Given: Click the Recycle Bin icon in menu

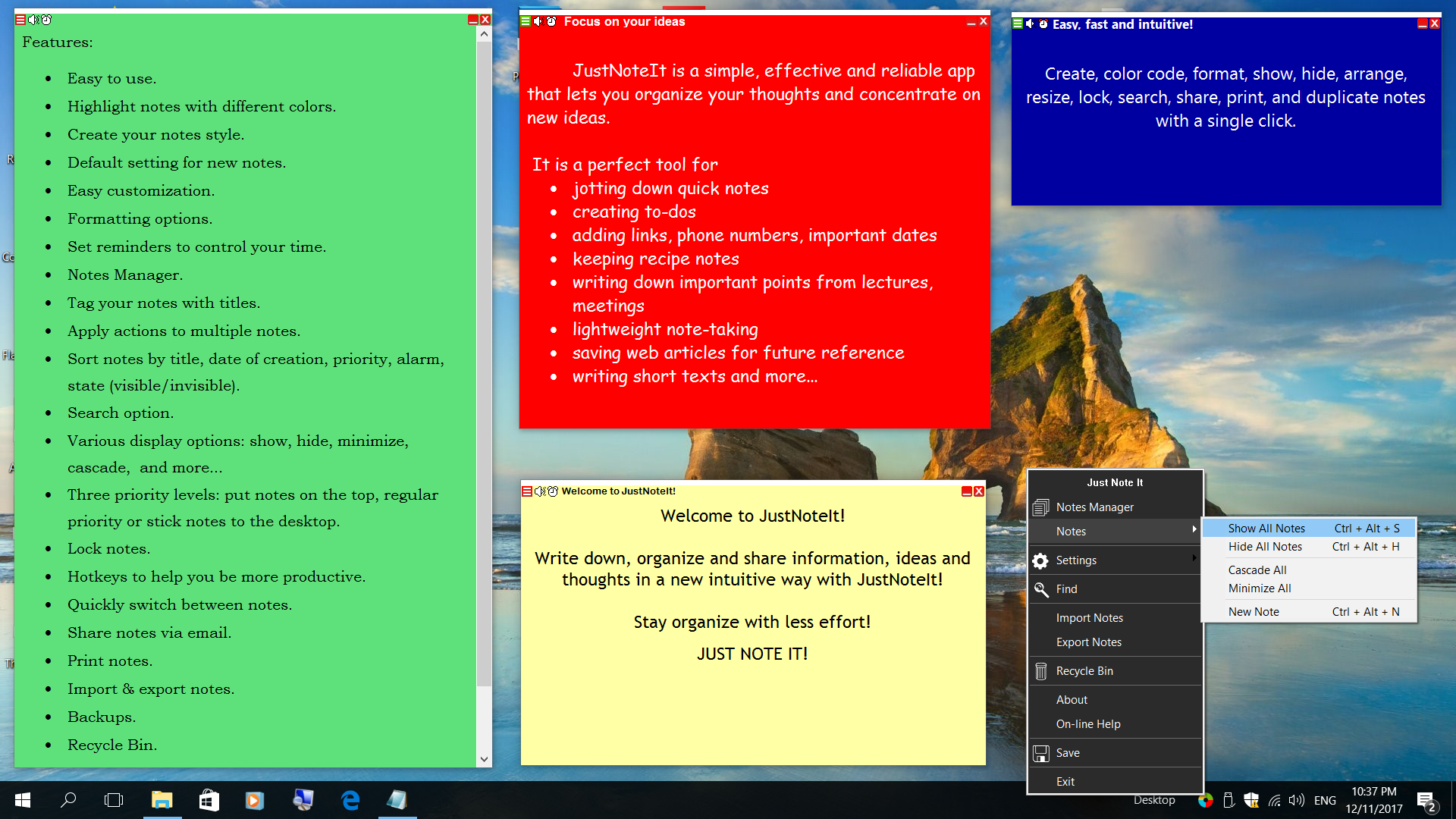Looking at the screenshot, I should [x=1044, y=670].
